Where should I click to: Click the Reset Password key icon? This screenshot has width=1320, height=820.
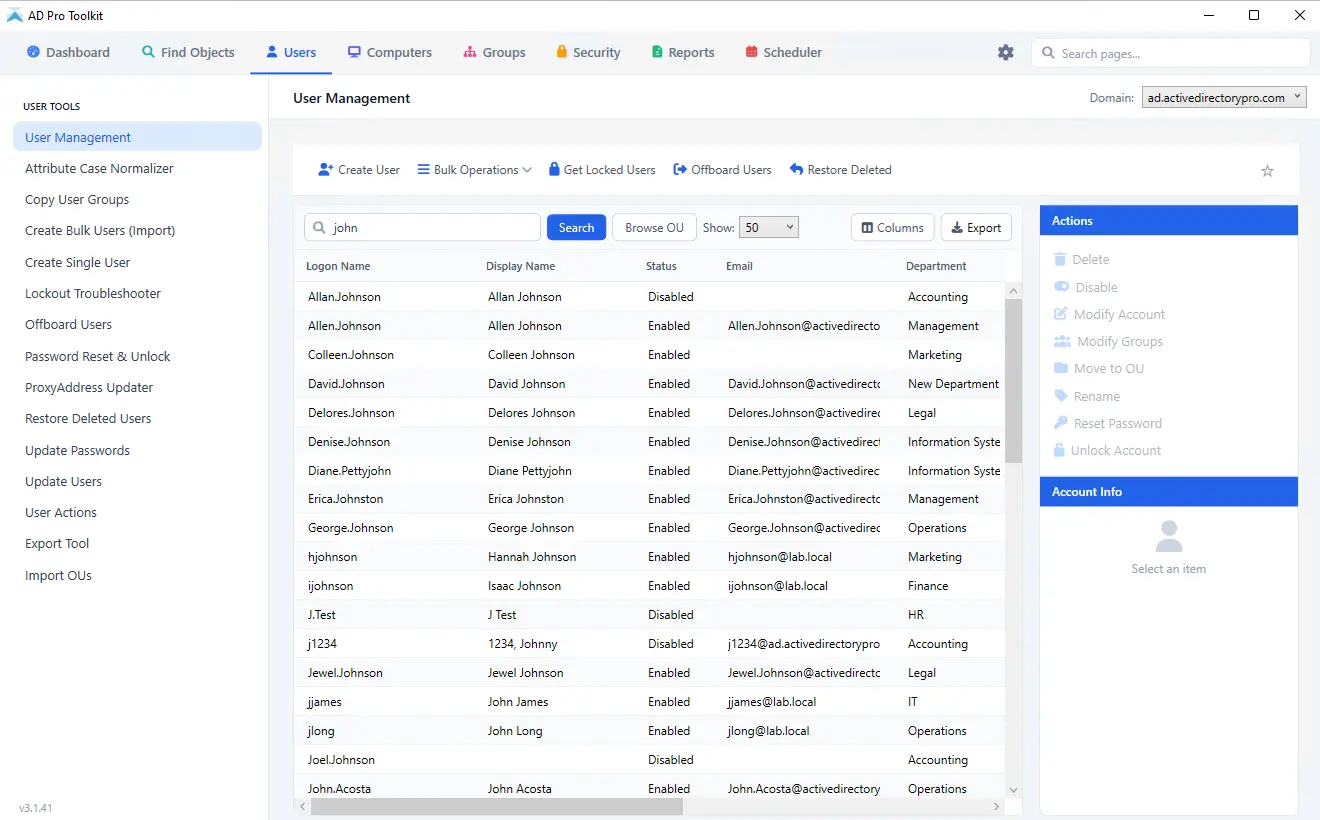tap(1061, 423)
